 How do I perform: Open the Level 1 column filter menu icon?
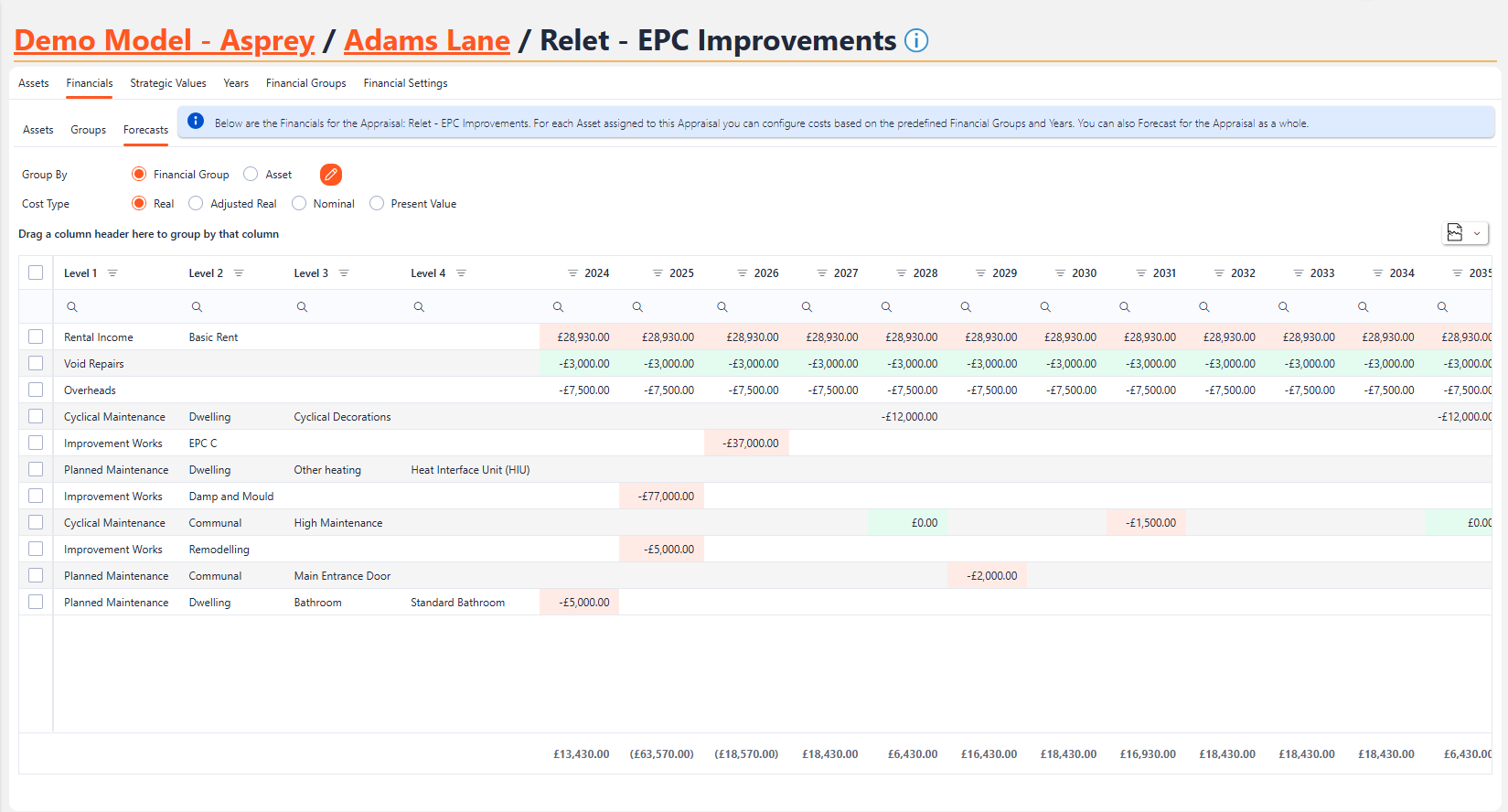click(x=112, y=273)
